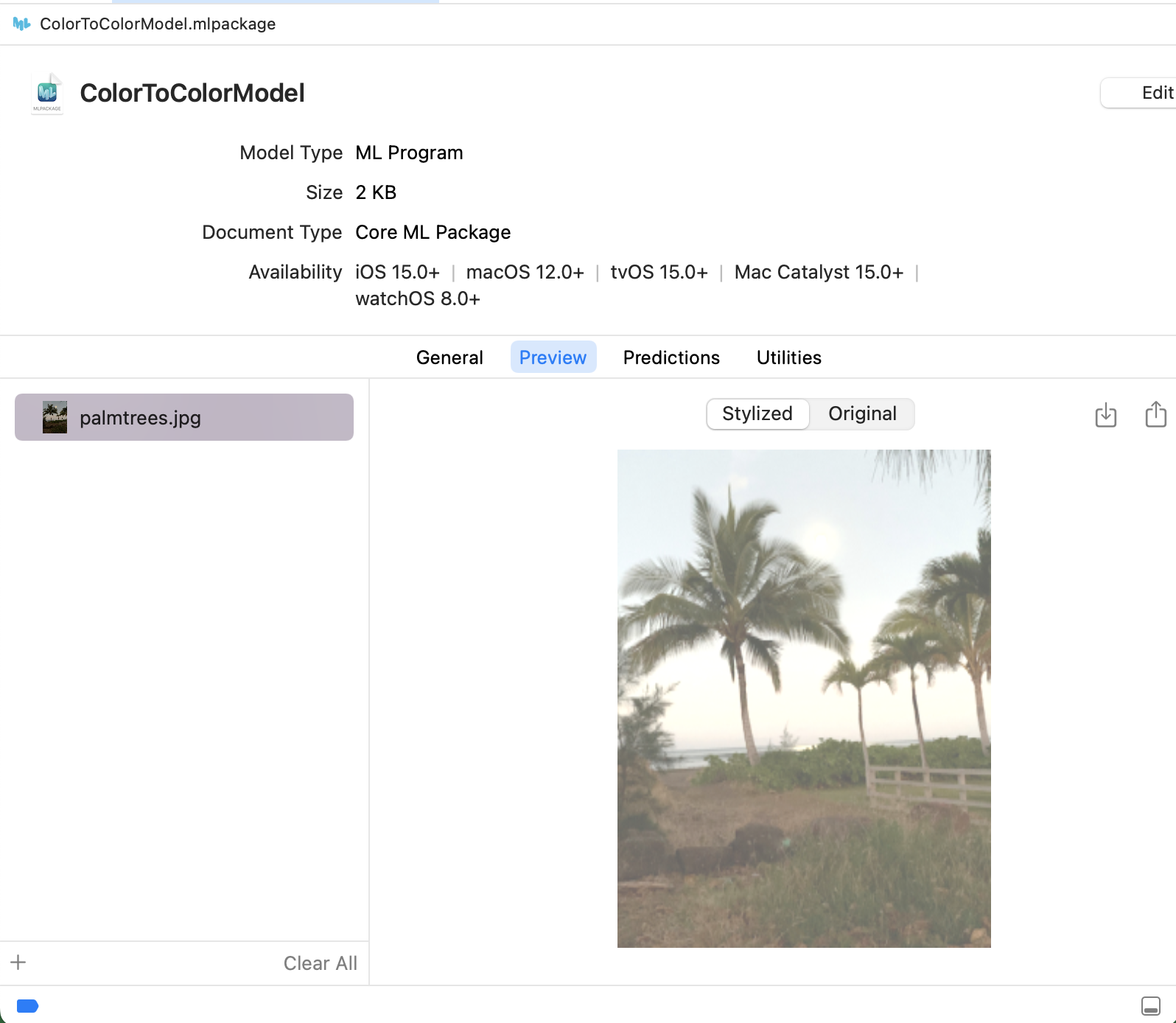This screenshot has height=1023, width=1176.
Task: Click Clear All in sidebar
Action: [320, 963]
